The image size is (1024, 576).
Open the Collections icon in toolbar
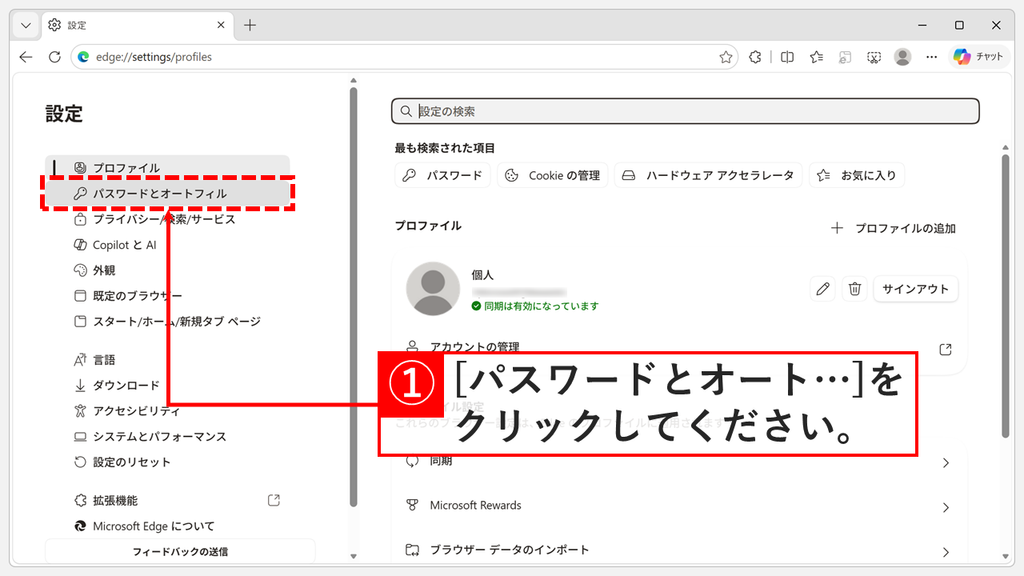pos(845,57)
